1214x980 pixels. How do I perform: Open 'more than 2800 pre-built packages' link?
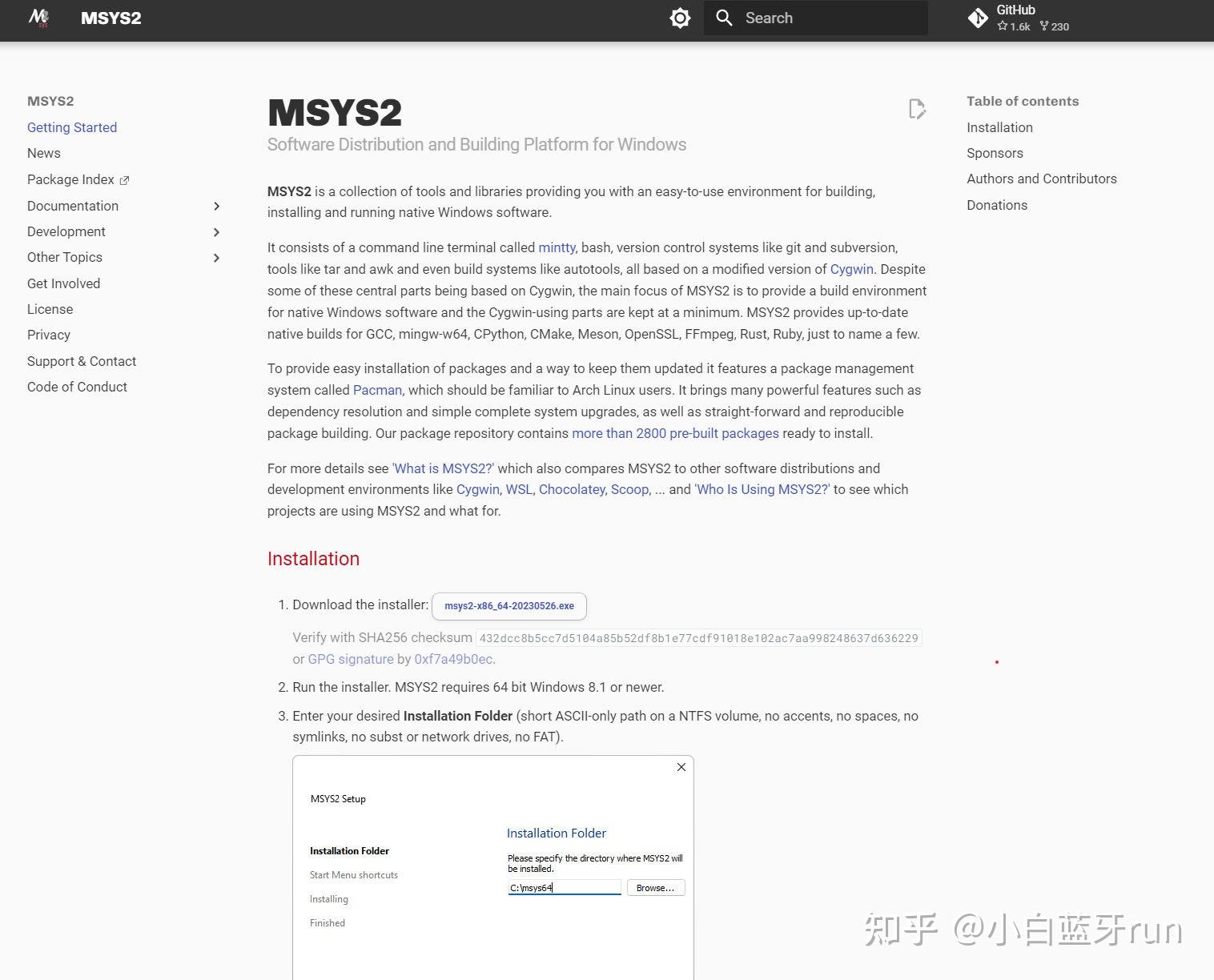(x=675, y=433)
